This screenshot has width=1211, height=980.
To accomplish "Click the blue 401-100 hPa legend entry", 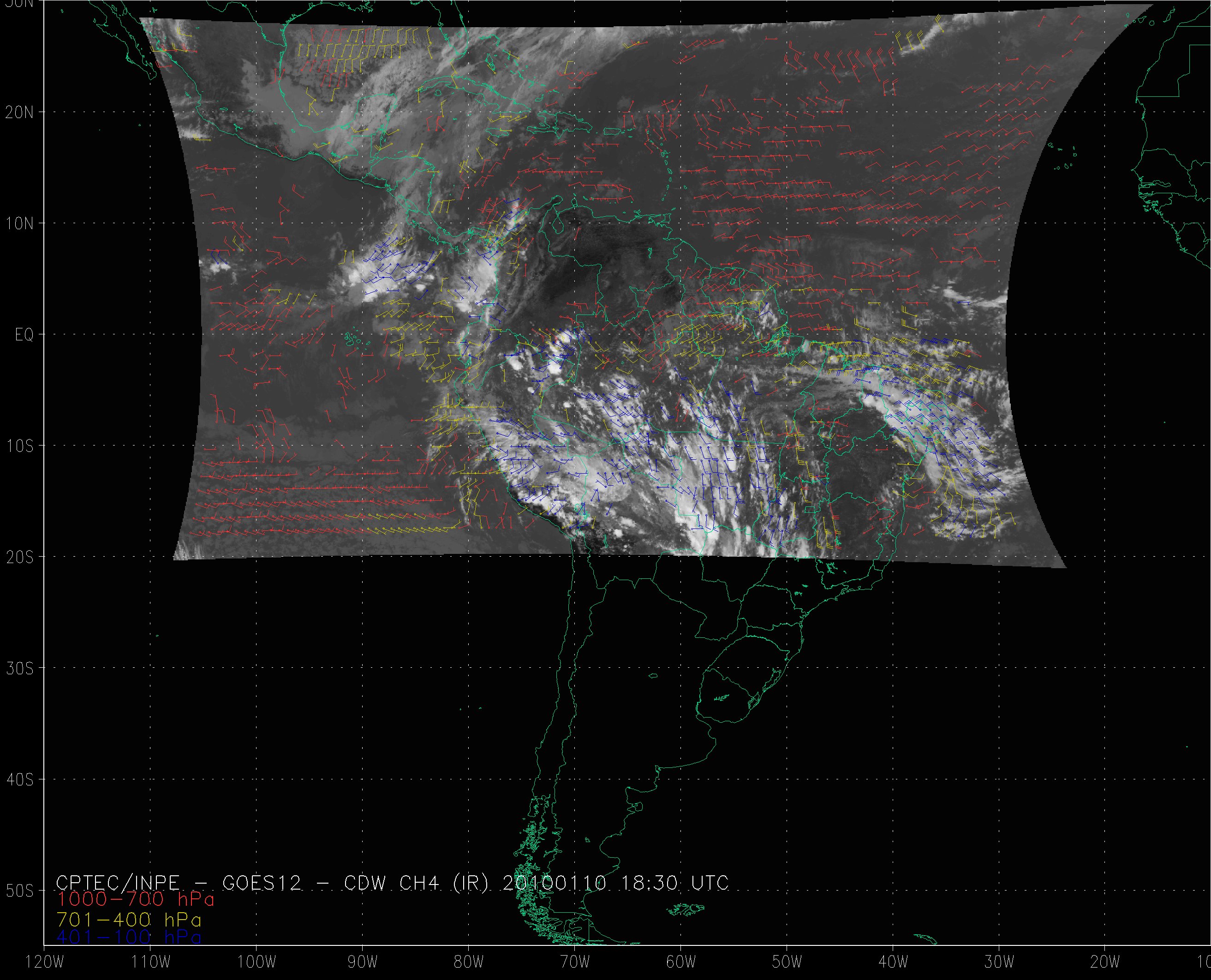I will [129, 937].
